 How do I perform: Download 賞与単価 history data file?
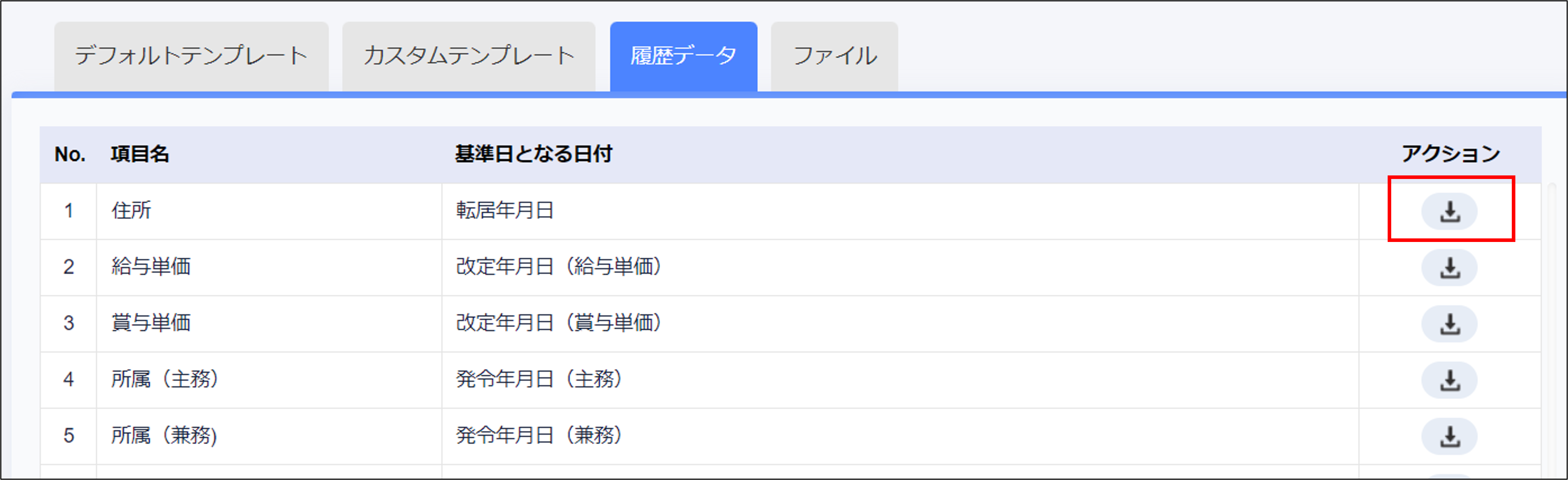[x=1449, y=323]
